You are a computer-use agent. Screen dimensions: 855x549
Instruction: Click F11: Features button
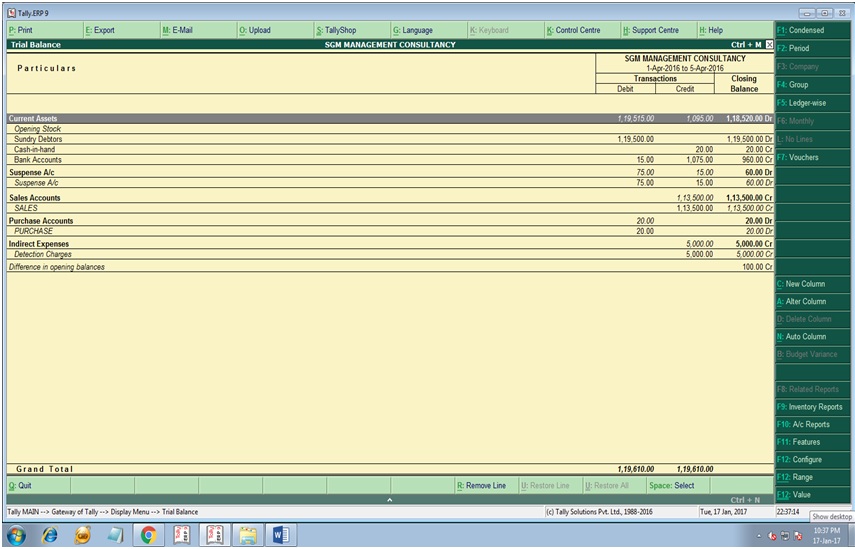pyautogui.click(x=812, y=442)
